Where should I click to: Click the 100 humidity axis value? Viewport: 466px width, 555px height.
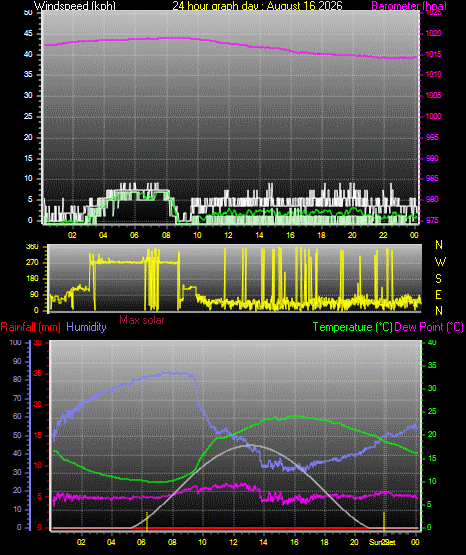point(16,343)
